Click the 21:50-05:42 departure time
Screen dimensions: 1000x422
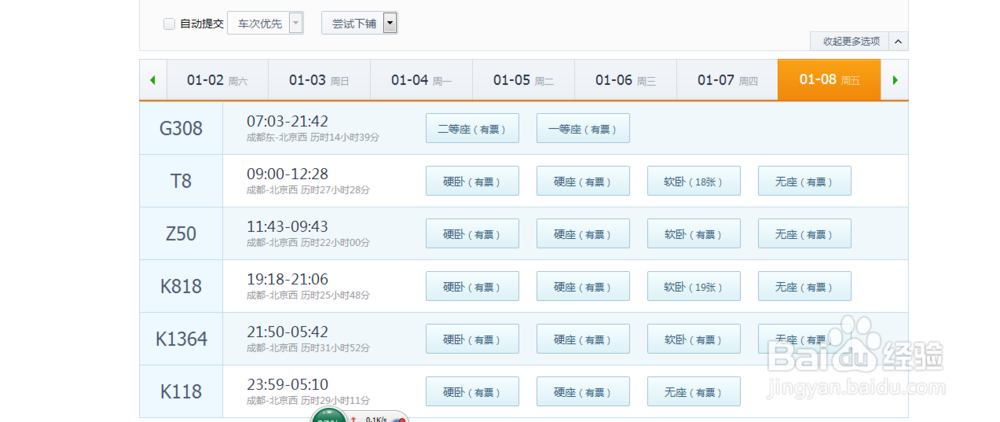288,332
